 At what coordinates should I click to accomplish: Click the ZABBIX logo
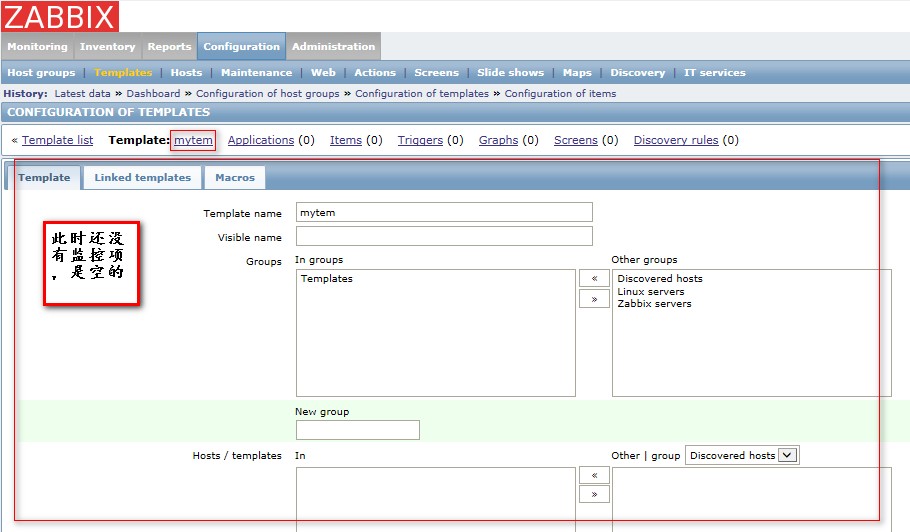point(60,16)
